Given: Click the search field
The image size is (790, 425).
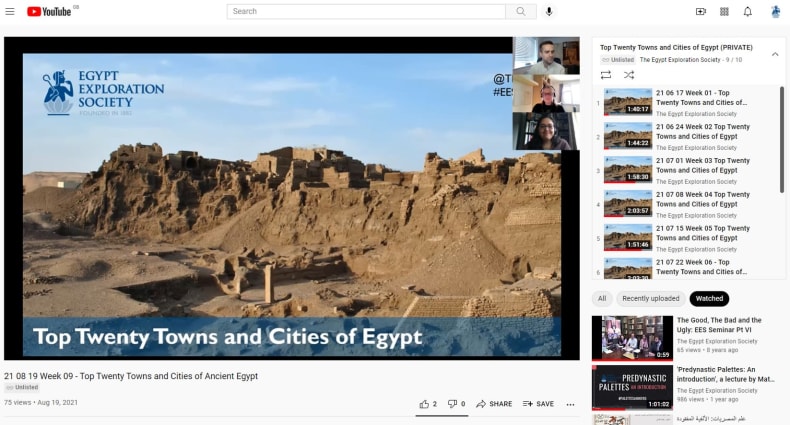Looking at the screenshot, I should click(x=366, y=11).
